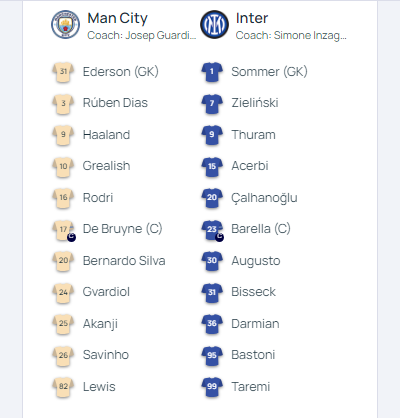Screen dimensions: 400x418
Task: Click the coach Simone Inzaghi text
Action: (291, 35)
